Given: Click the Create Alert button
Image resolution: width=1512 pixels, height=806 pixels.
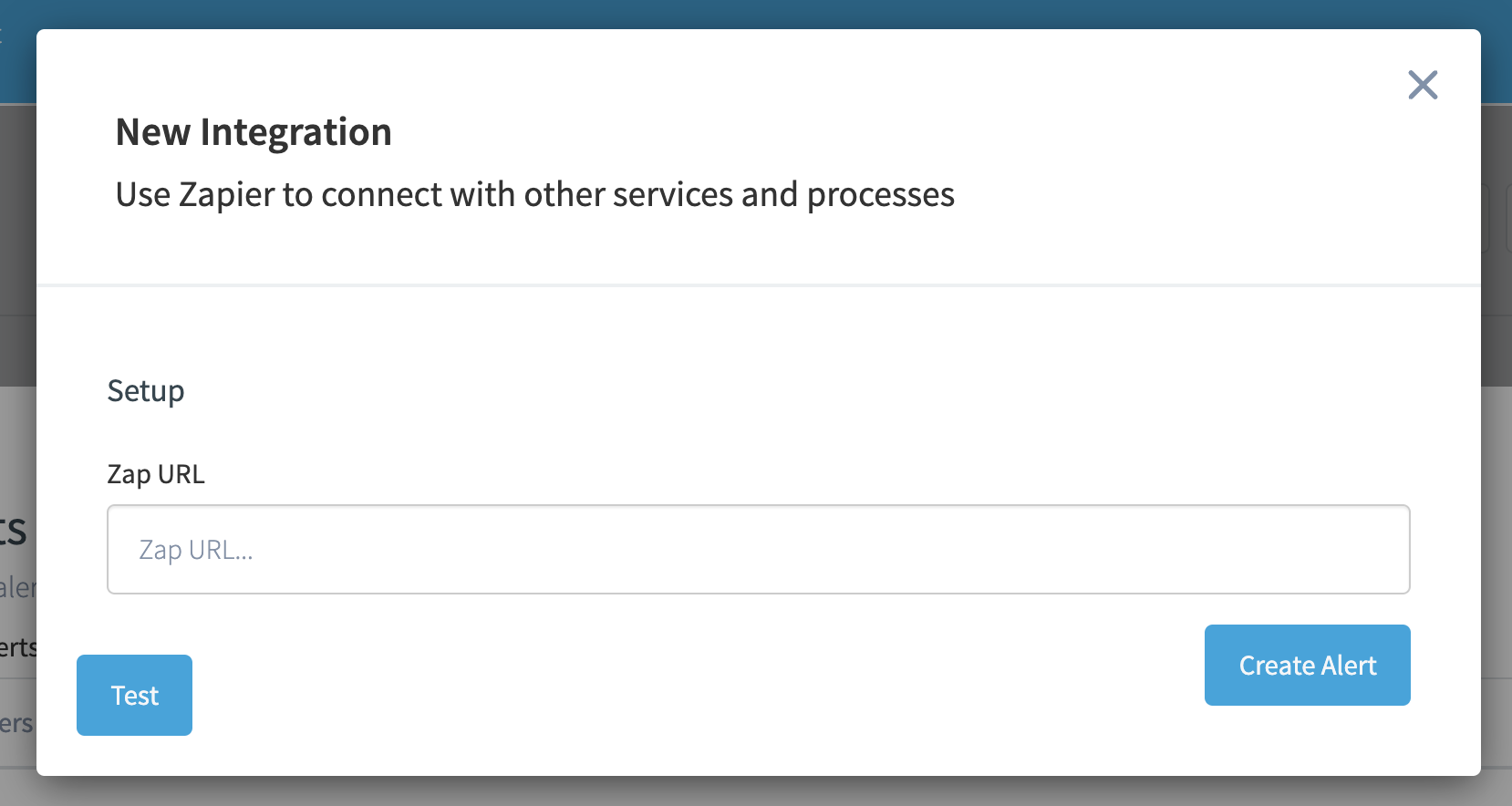Looking at the screenshot, I should pos(1308,665).
